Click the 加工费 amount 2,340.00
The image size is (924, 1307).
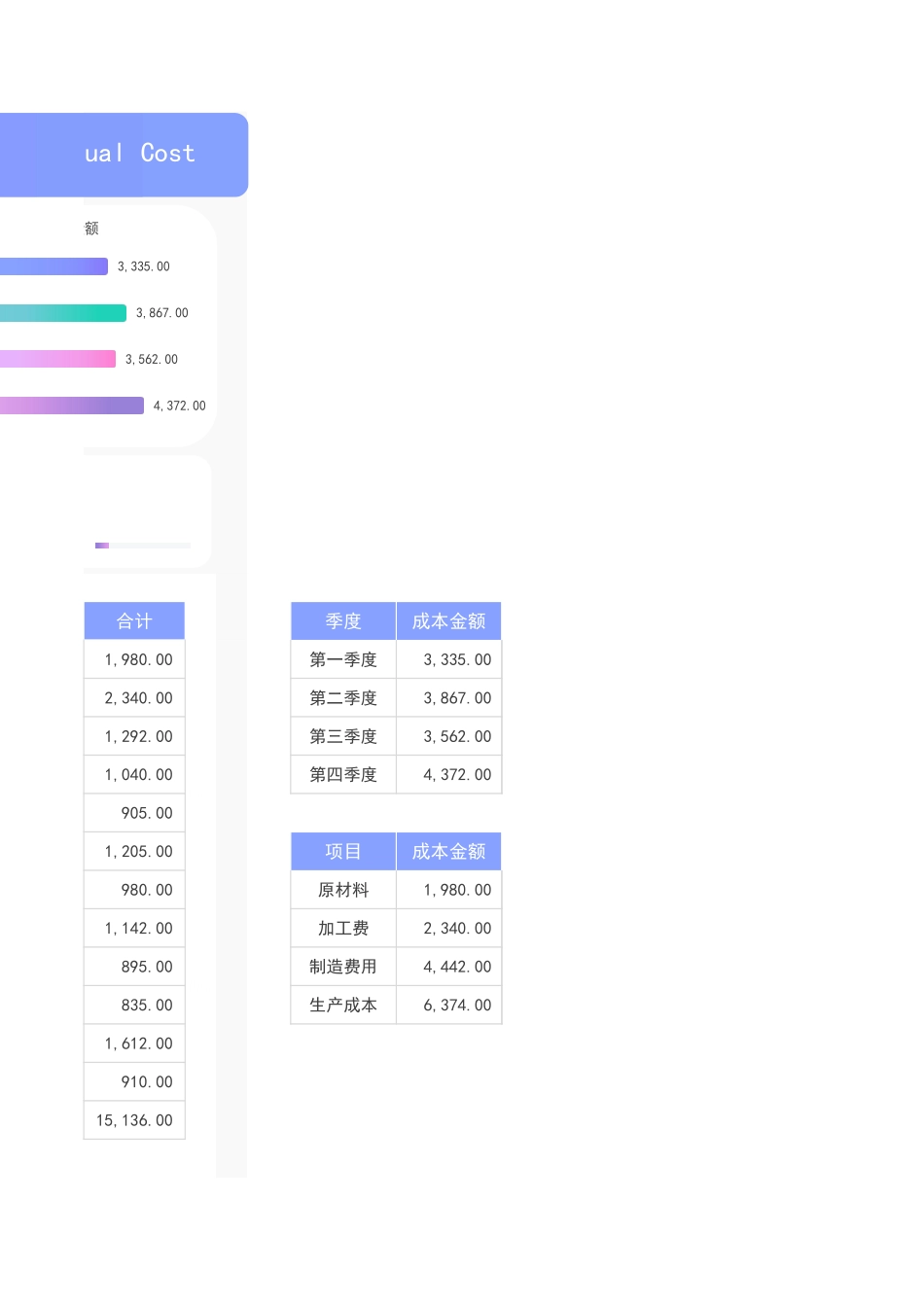tap(448, 928)
